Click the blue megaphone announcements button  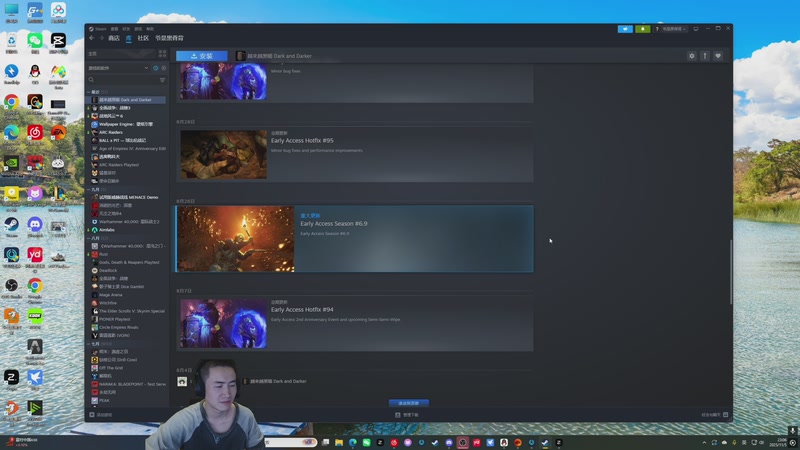625,29
